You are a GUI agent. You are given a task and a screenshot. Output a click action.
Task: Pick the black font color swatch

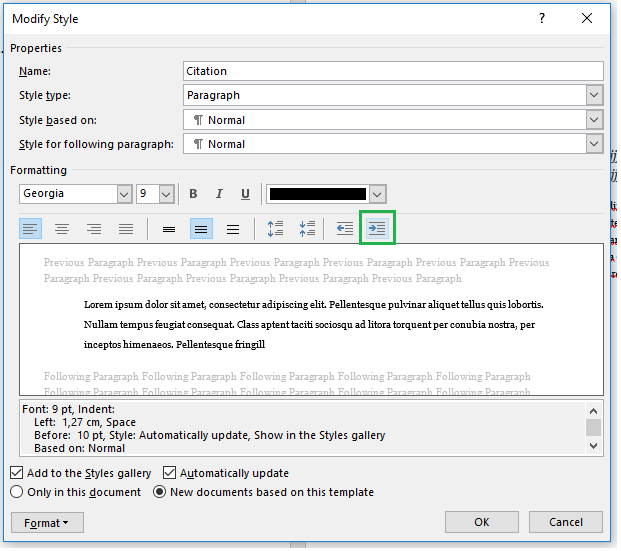click(318, 194)
